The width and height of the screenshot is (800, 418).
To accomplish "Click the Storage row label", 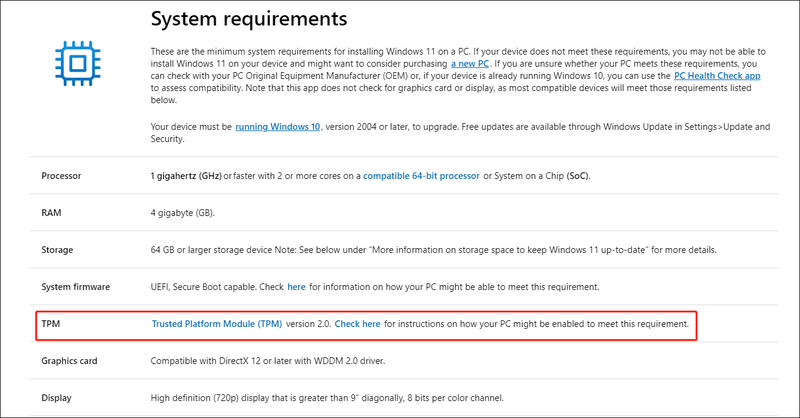I will (57, 250).
